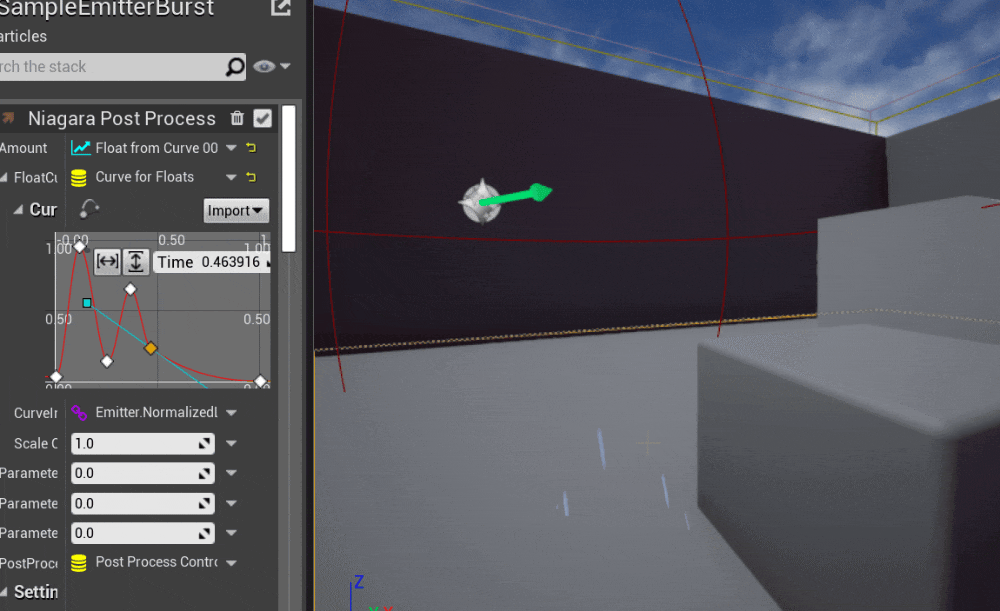Click the curve templates icon beside Curve

pyautogui.click(x=89, y=209)
